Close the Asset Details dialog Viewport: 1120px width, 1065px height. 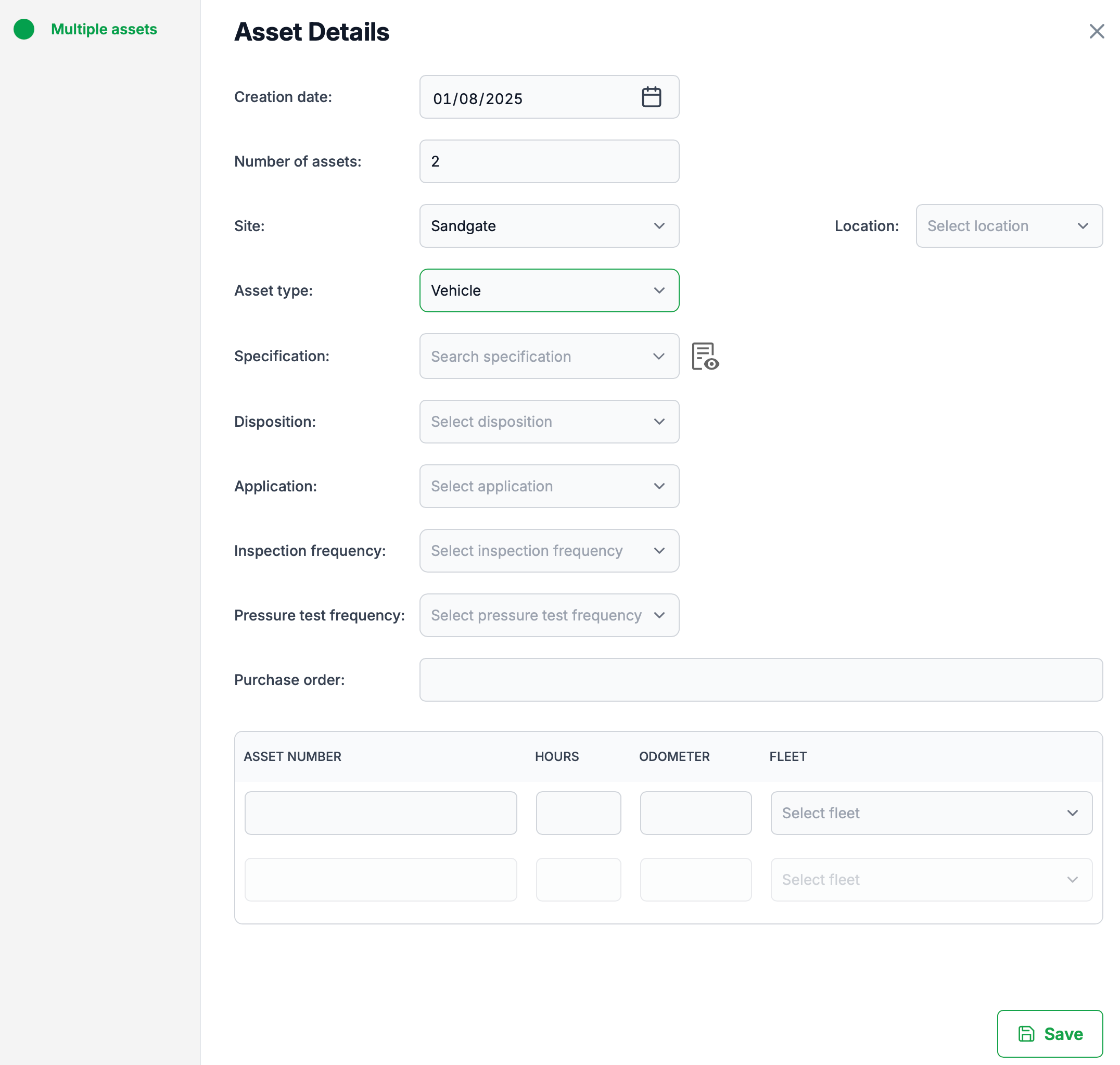pyautogui.click(x=1096, y=31)
